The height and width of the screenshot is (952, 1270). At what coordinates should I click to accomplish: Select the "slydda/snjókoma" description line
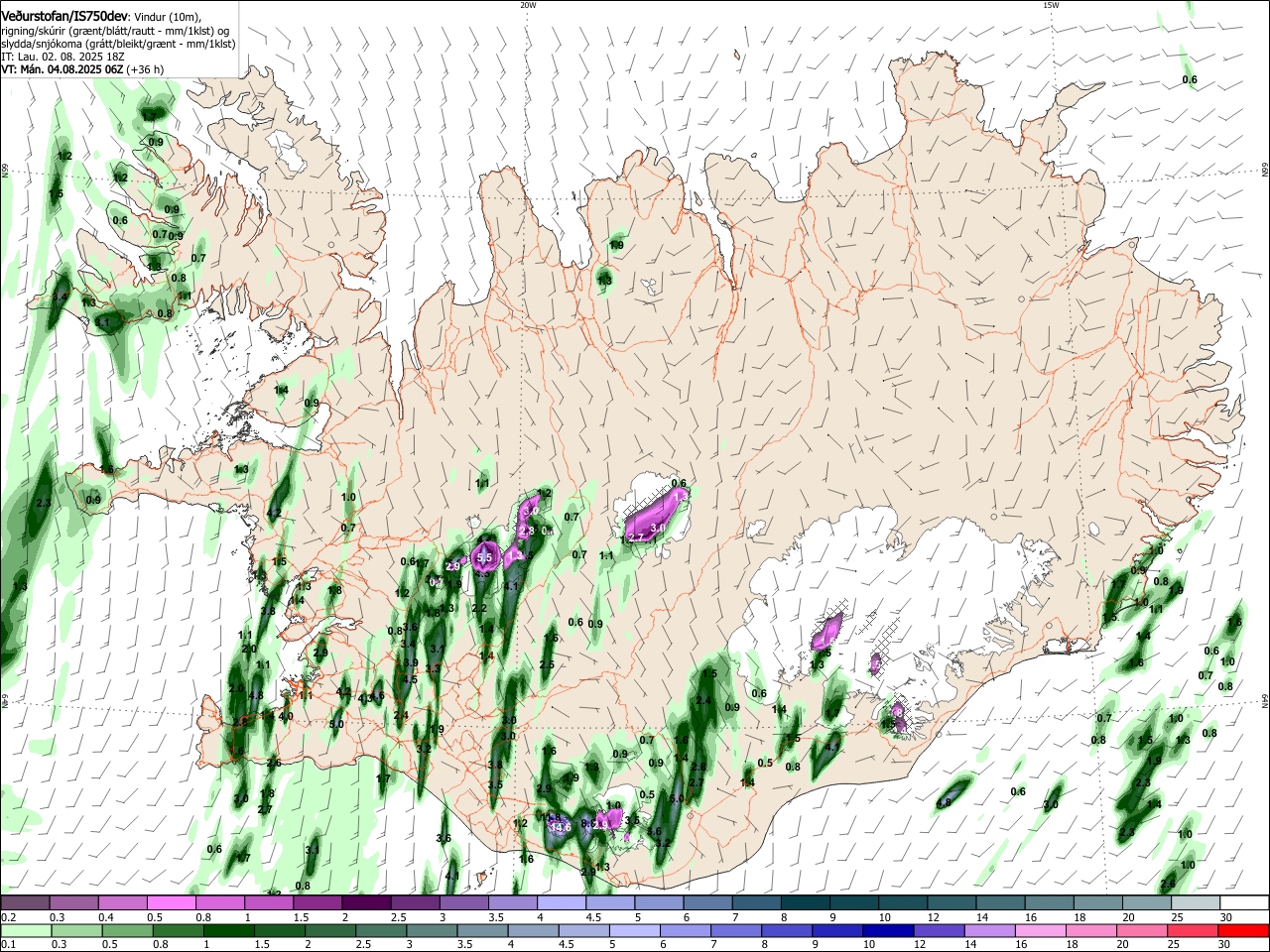118,44
